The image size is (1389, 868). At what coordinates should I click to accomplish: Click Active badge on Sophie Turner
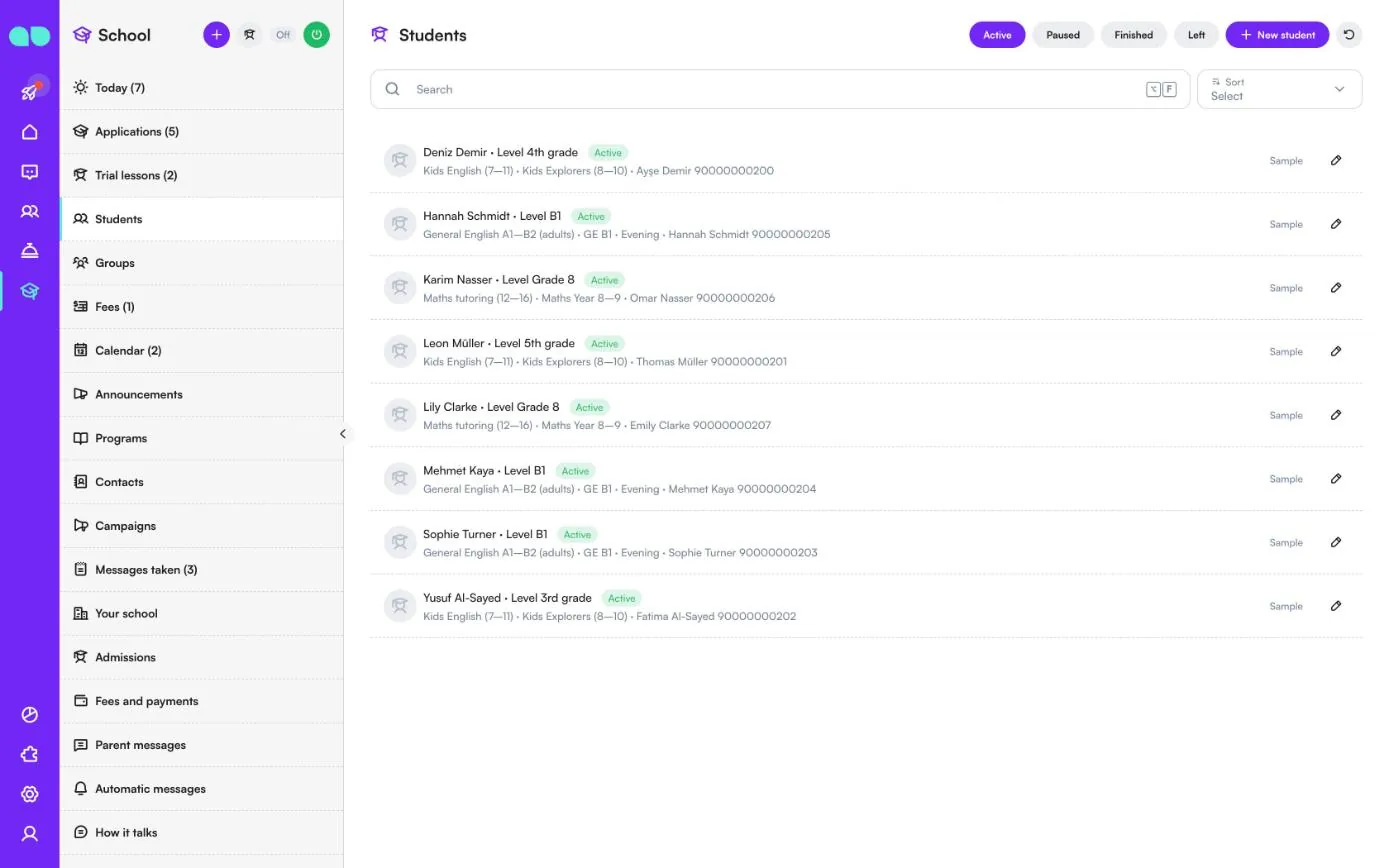578,534
